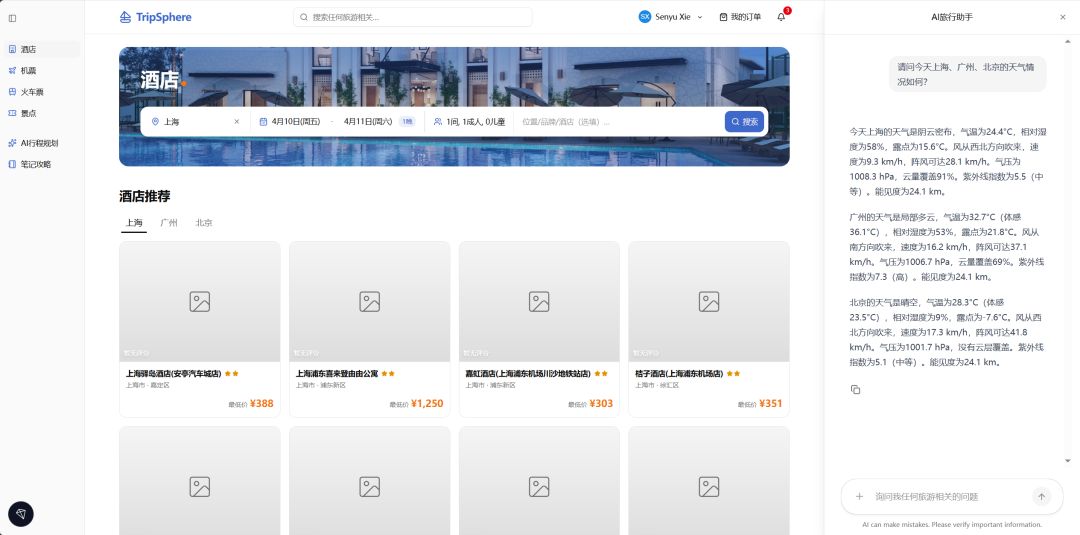
Task: Open 笔记攻略 in the sidebar
Action: click(x=42, y=165)
